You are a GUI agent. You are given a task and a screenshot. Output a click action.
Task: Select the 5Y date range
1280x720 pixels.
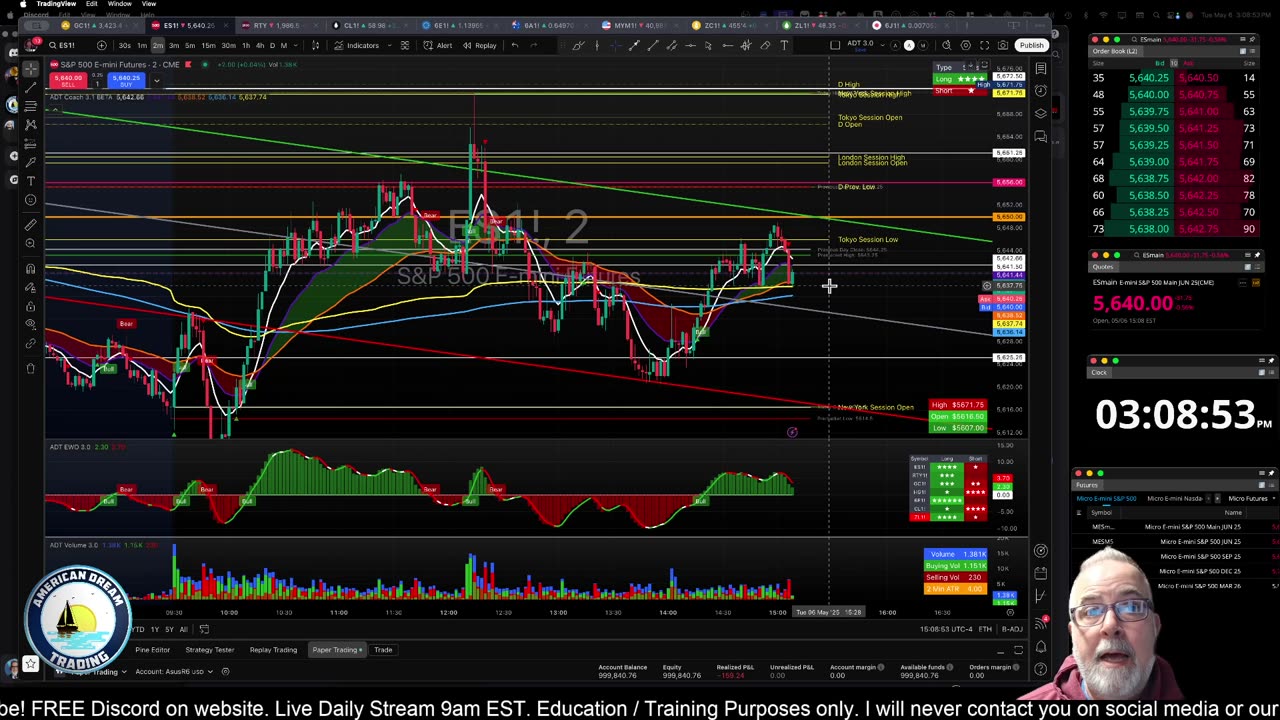point(169,629)
